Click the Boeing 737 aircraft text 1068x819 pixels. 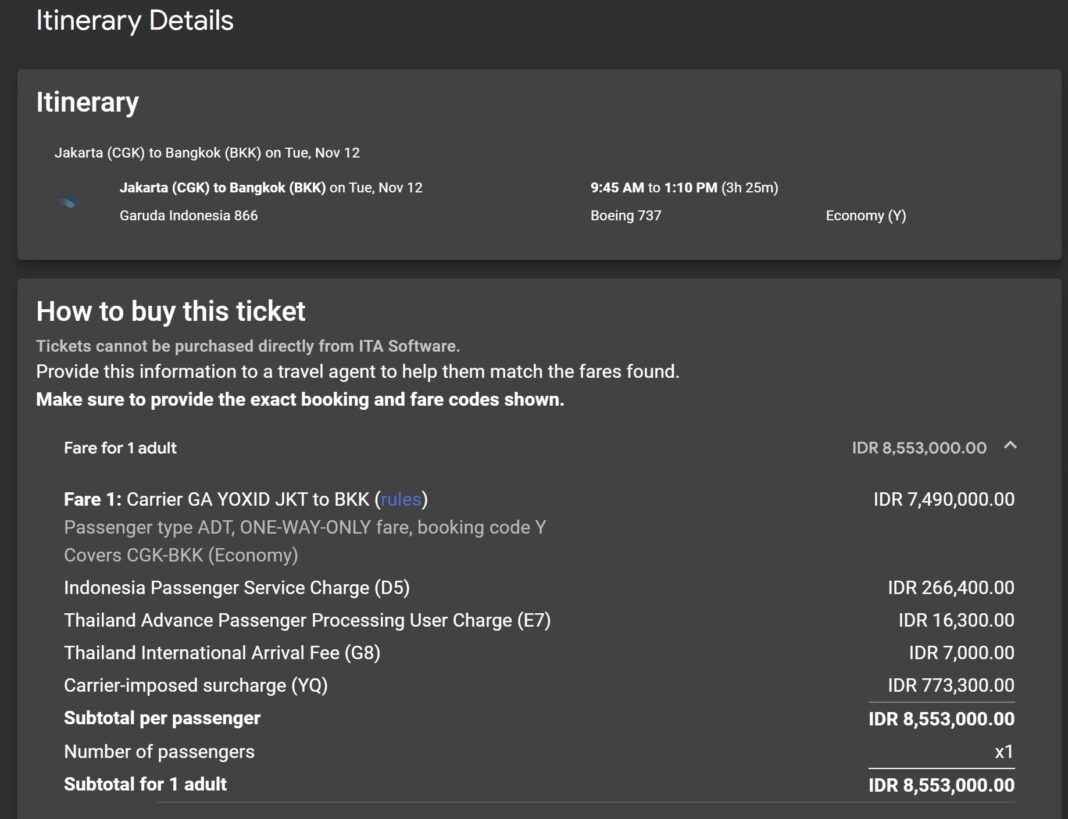(625, 215)
